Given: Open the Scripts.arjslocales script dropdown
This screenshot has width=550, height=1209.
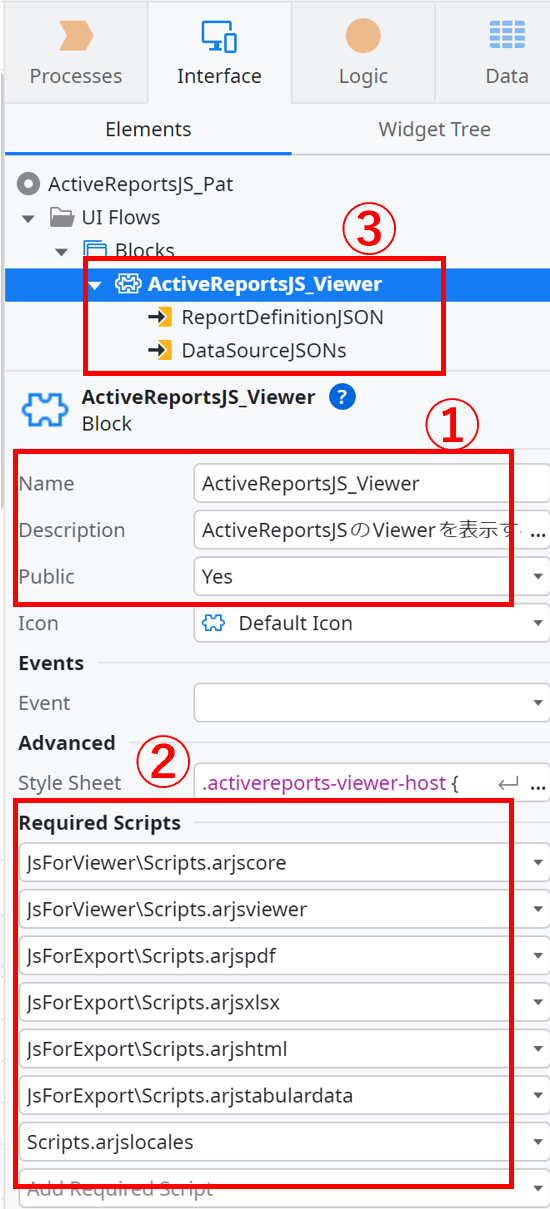Looking at the screenshot, I should pos(284,1142).
